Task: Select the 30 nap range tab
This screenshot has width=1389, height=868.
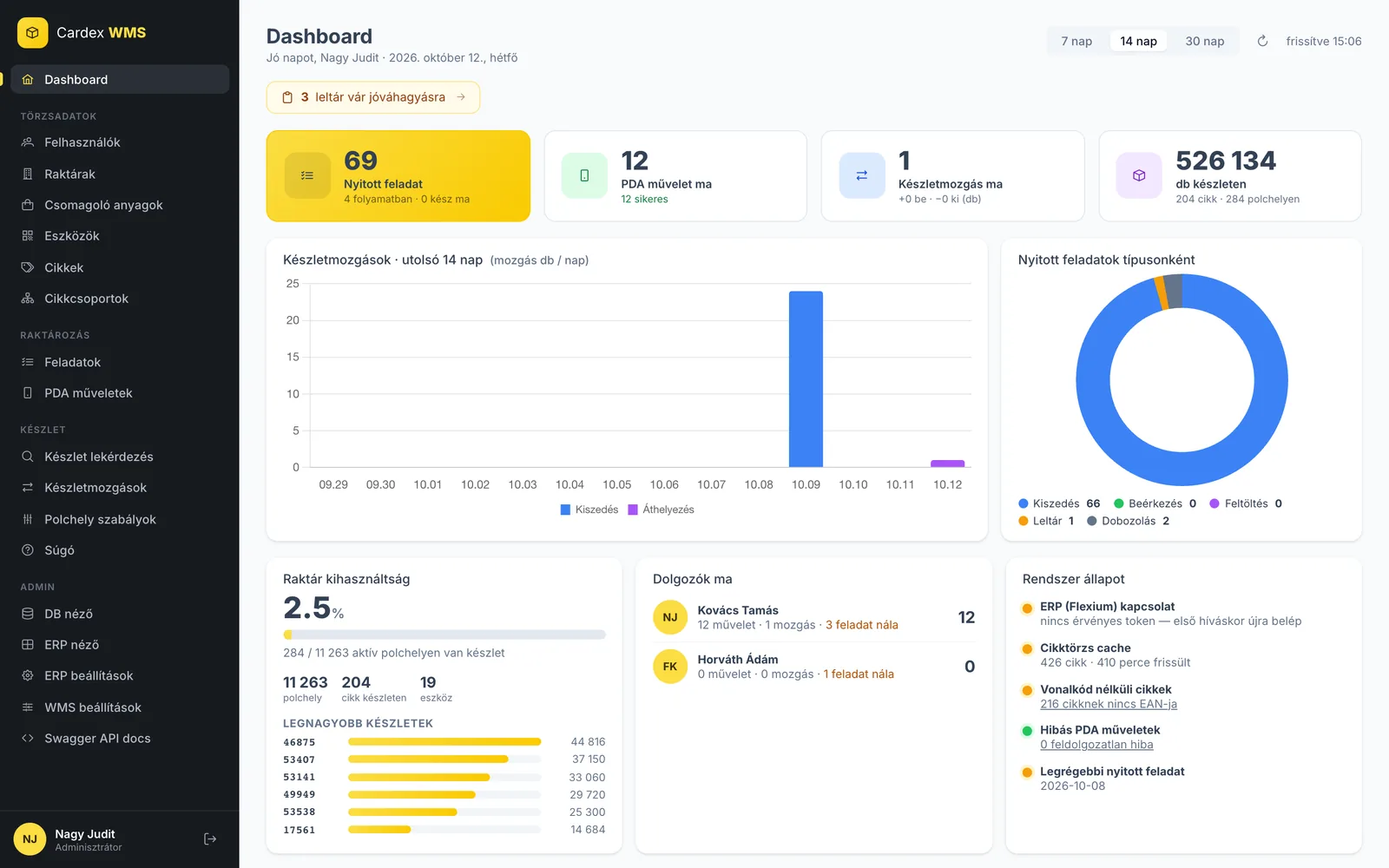Action: pyautogui.click(x=1205, y=41)
